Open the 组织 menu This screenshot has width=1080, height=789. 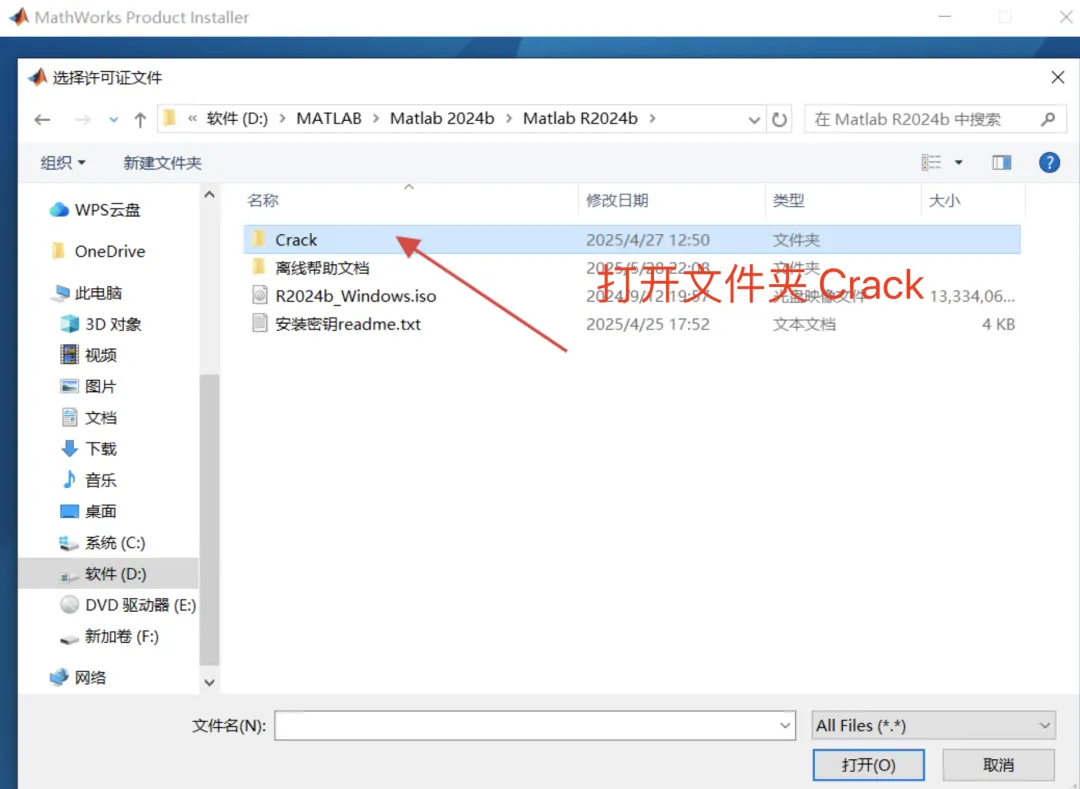click(63, 162)
